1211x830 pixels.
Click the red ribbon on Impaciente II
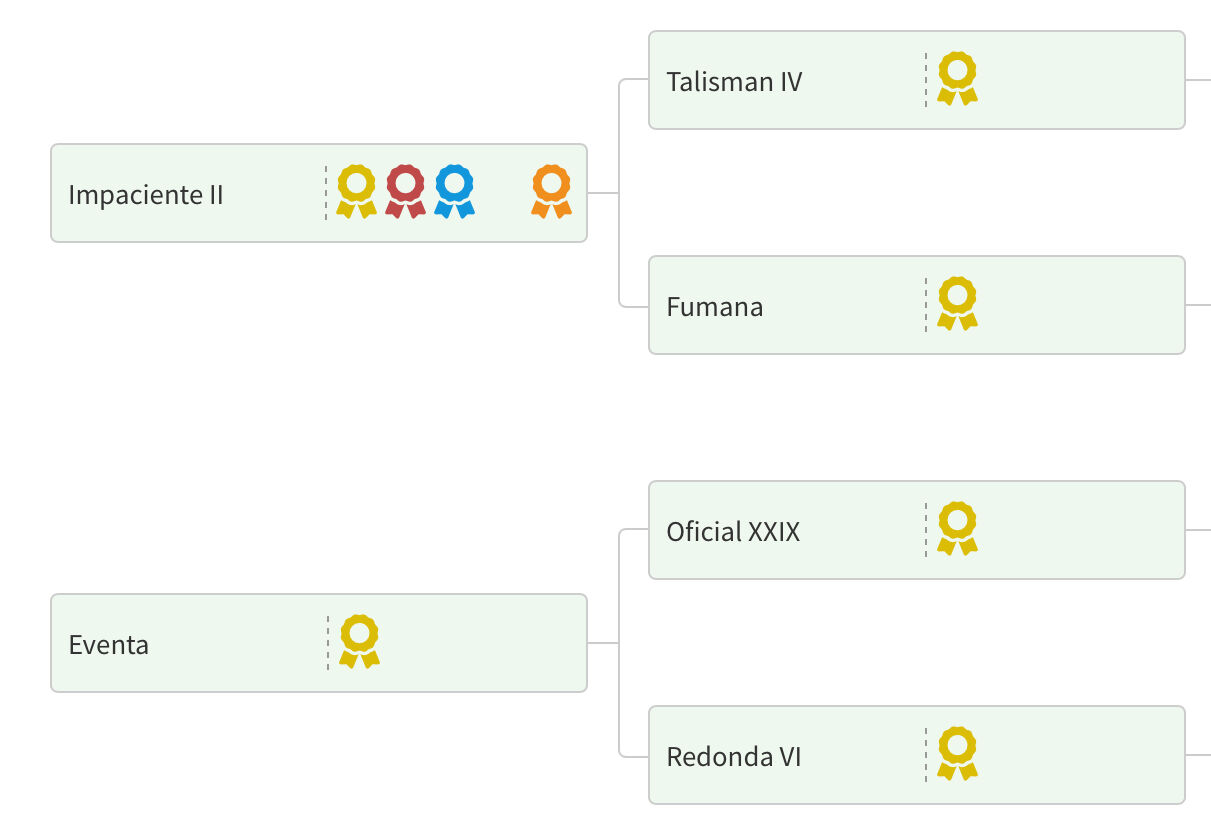click(405, 191)
